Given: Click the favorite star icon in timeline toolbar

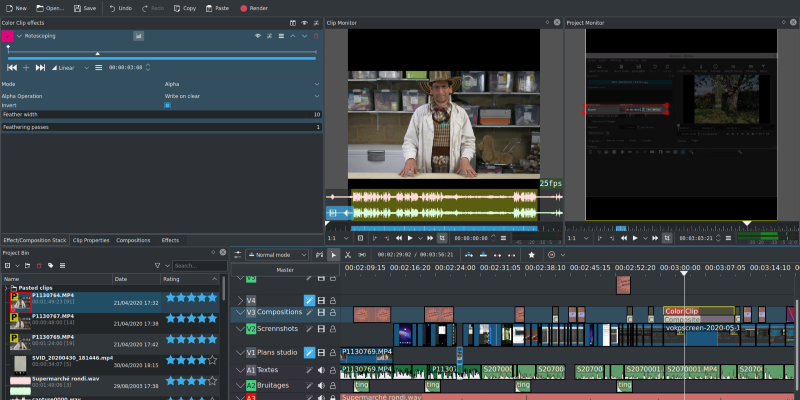Looking at the screenshot, I should click(532, 254).
